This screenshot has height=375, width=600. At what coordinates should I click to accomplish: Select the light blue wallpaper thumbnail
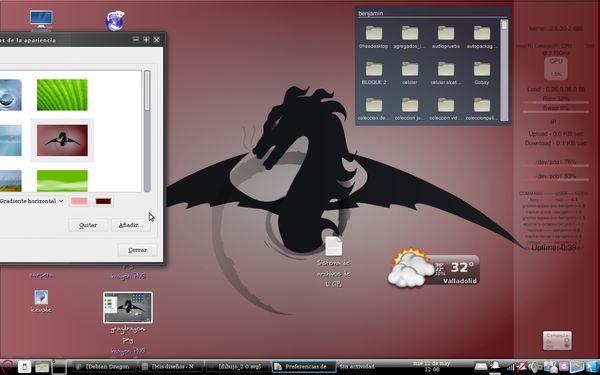10,140
